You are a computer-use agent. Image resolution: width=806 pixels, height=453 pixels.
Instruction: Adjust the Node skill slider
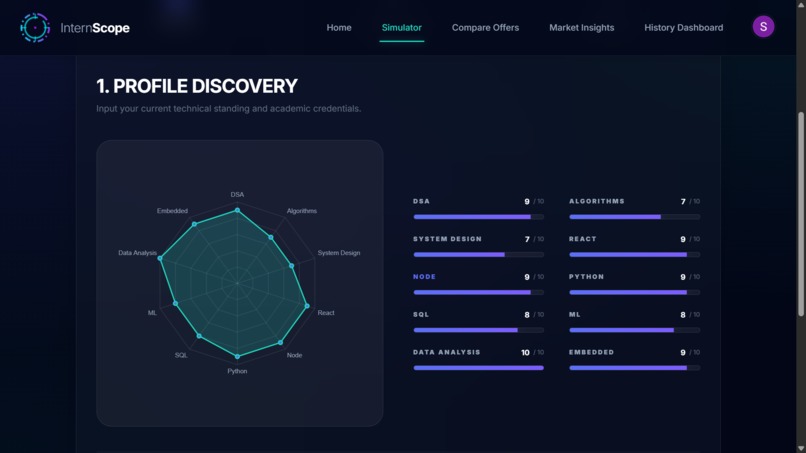479,293
